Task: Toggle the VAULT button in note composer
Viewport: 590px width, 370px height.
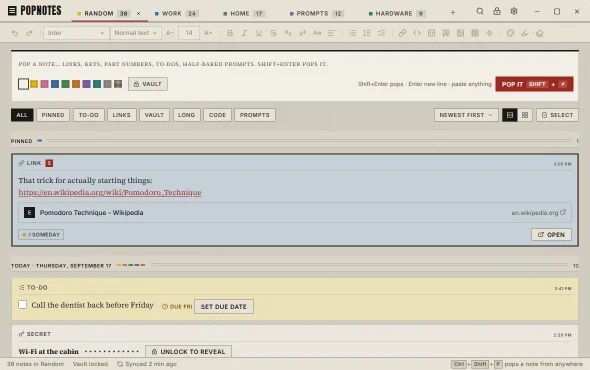Action: [x=148, y=84]
